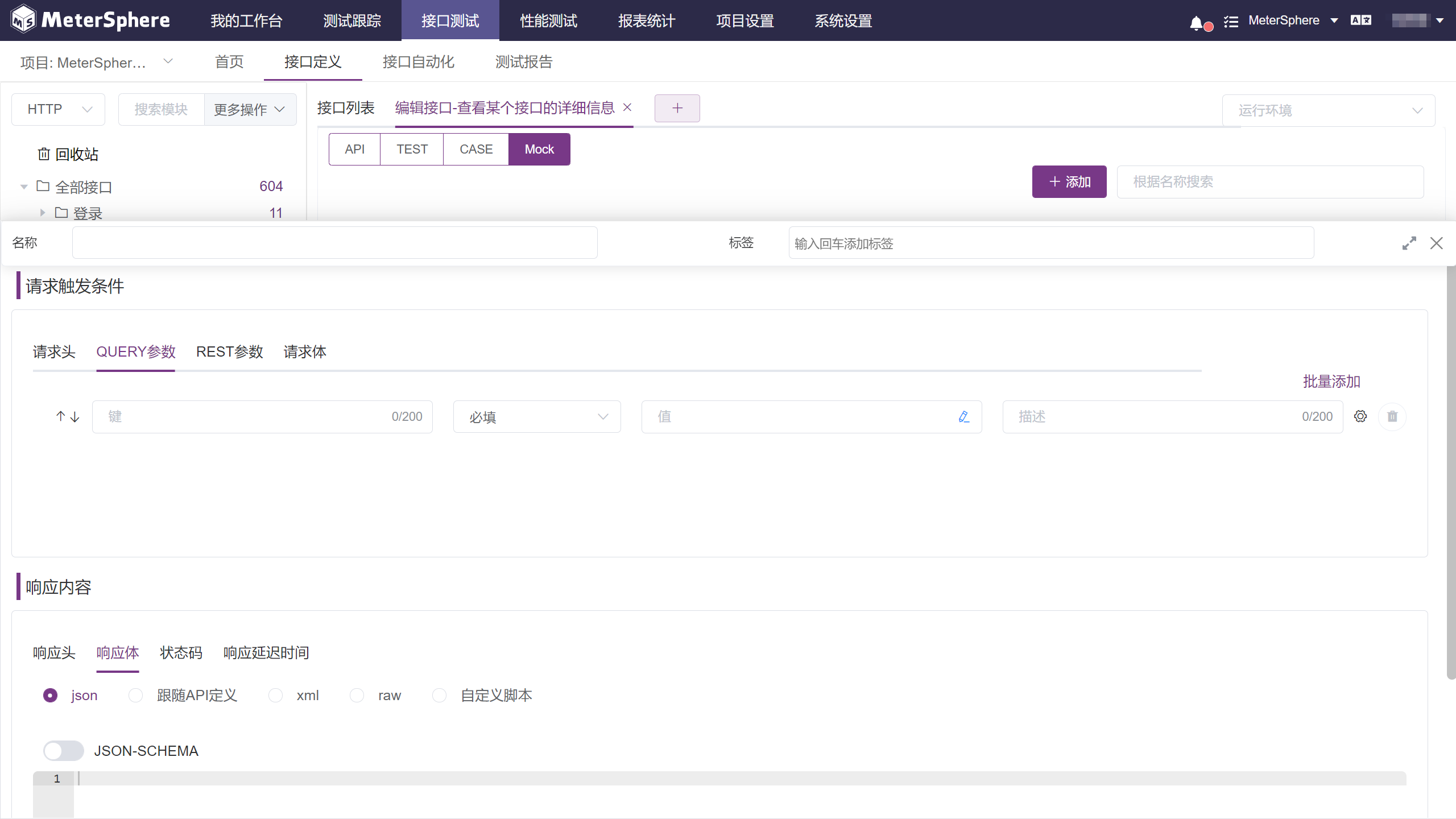The image size is (1456, 819).
Task: Click the add new tab plus icon
Action: (x=678, y=107)
